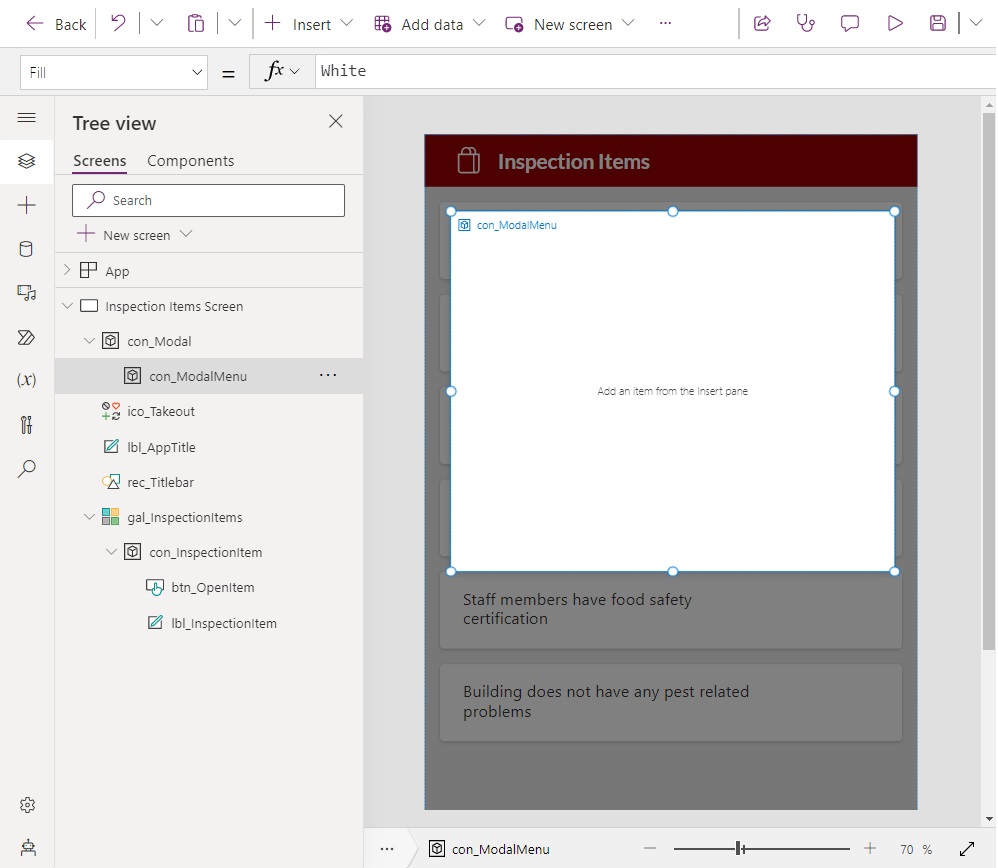Open the Insert pane plus icon
Viewport: 998px width, 868px height.
click(x=27, y=205)
